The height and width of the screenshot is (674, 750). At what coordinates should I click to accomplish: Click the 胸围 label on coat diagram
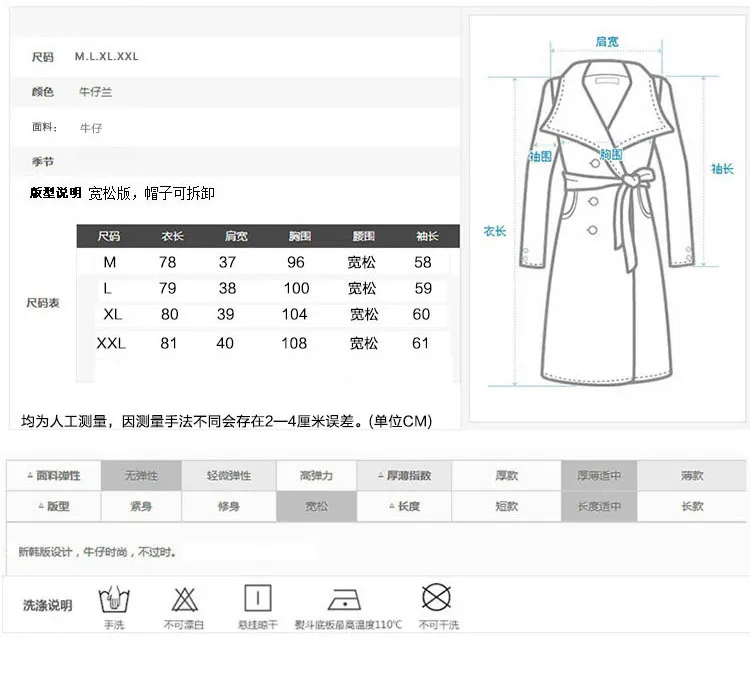pos(611,155)
